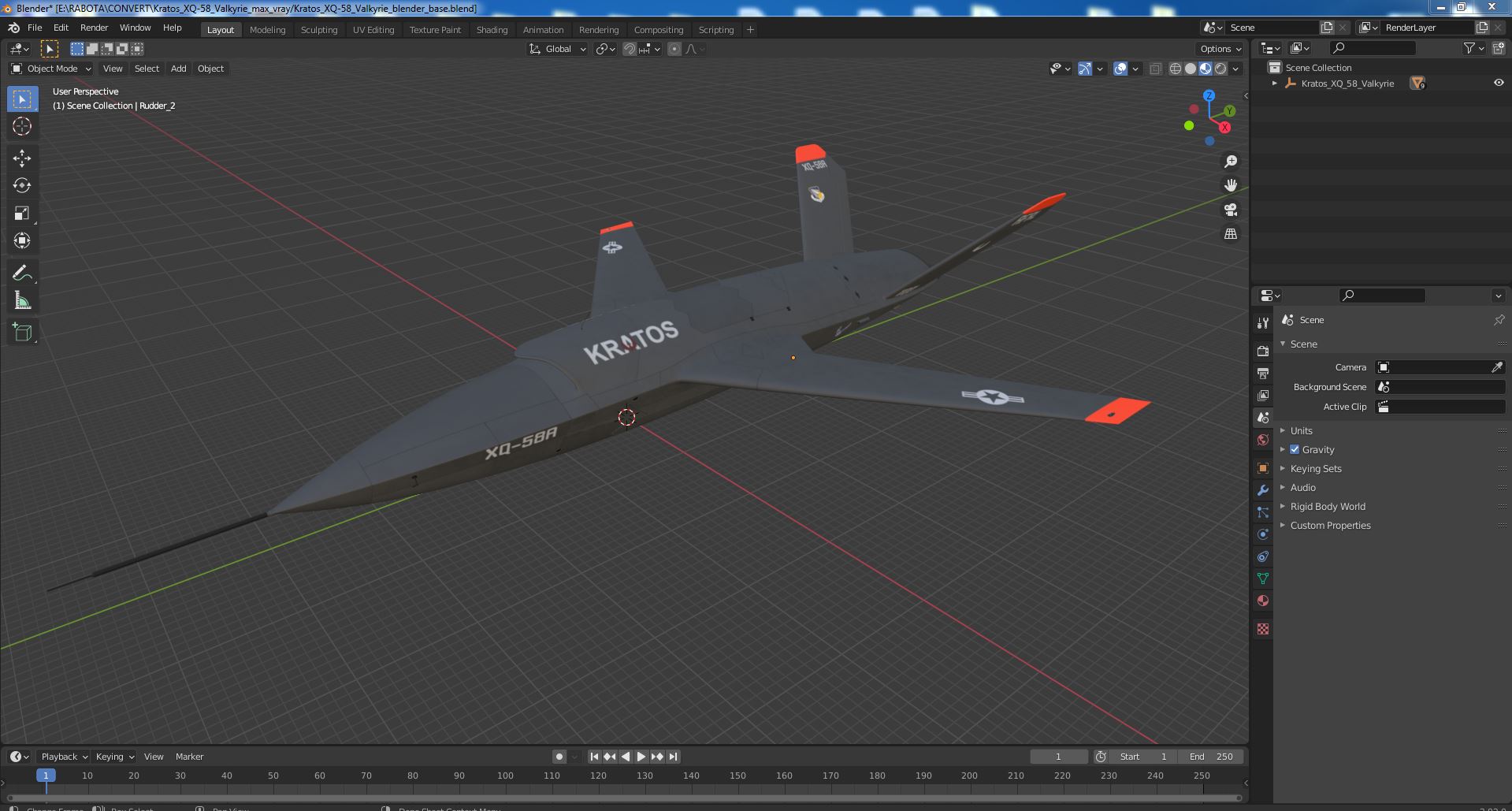Viewport: 1512px width, 811px height.
Task: Select the Cursor tool
Action: (x=22, y=126)
